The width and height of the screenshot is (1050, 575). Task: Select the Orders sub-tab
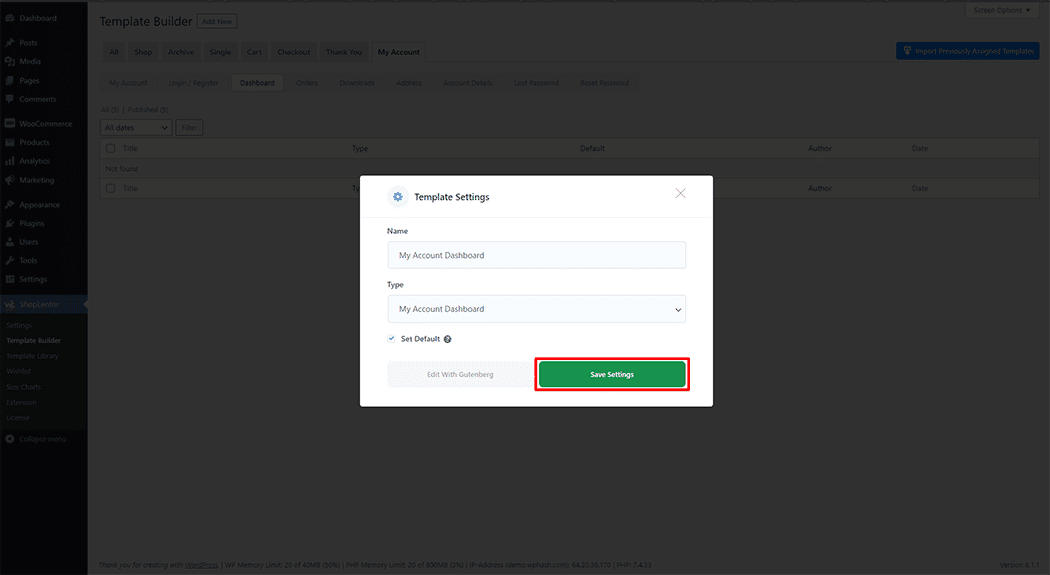tap(306, 83)
